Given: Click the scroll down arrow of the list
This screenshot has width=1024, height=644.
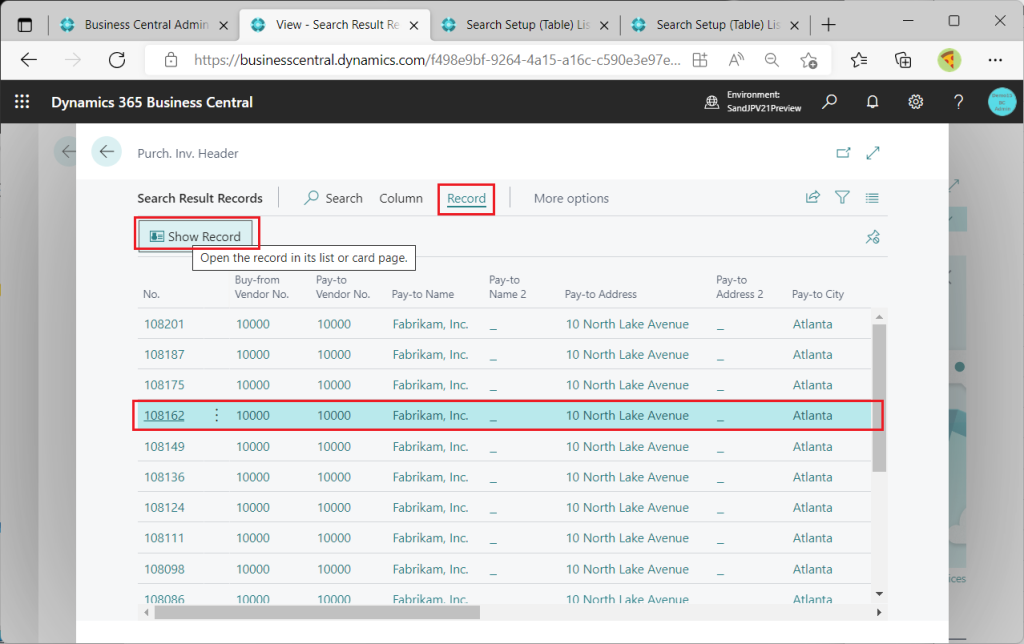Looking at the screenshot, I should coord(879,594).
